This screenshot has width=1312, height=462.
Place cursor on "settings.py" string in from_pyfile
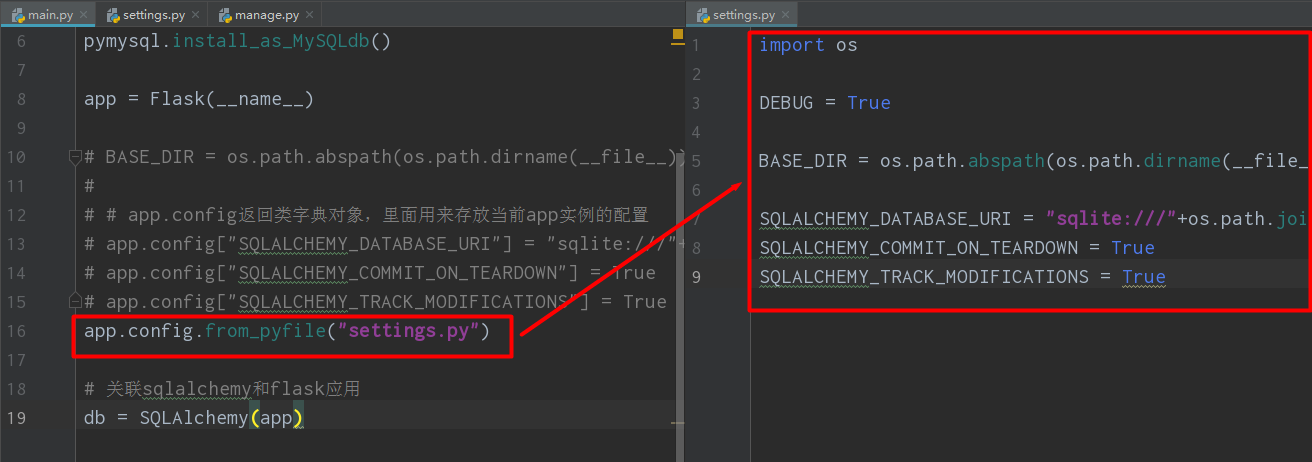click(408, 331)
